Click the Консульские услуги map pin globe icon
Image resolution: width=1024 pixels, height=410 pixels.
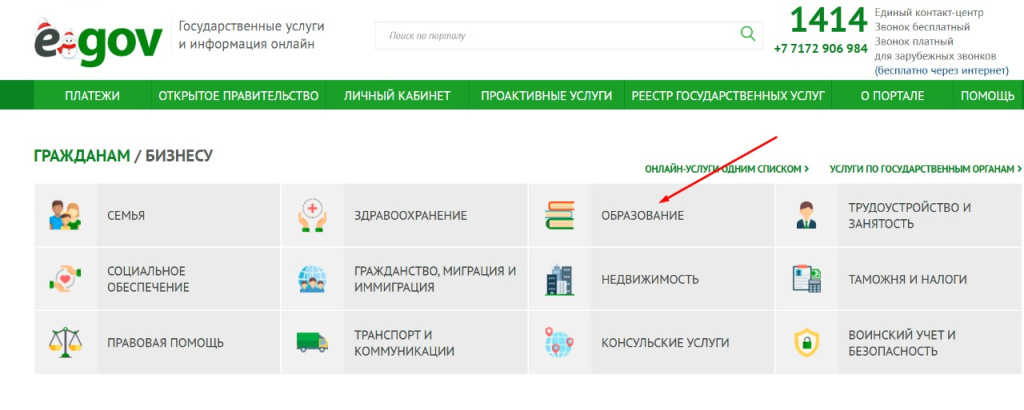[559, 342]
